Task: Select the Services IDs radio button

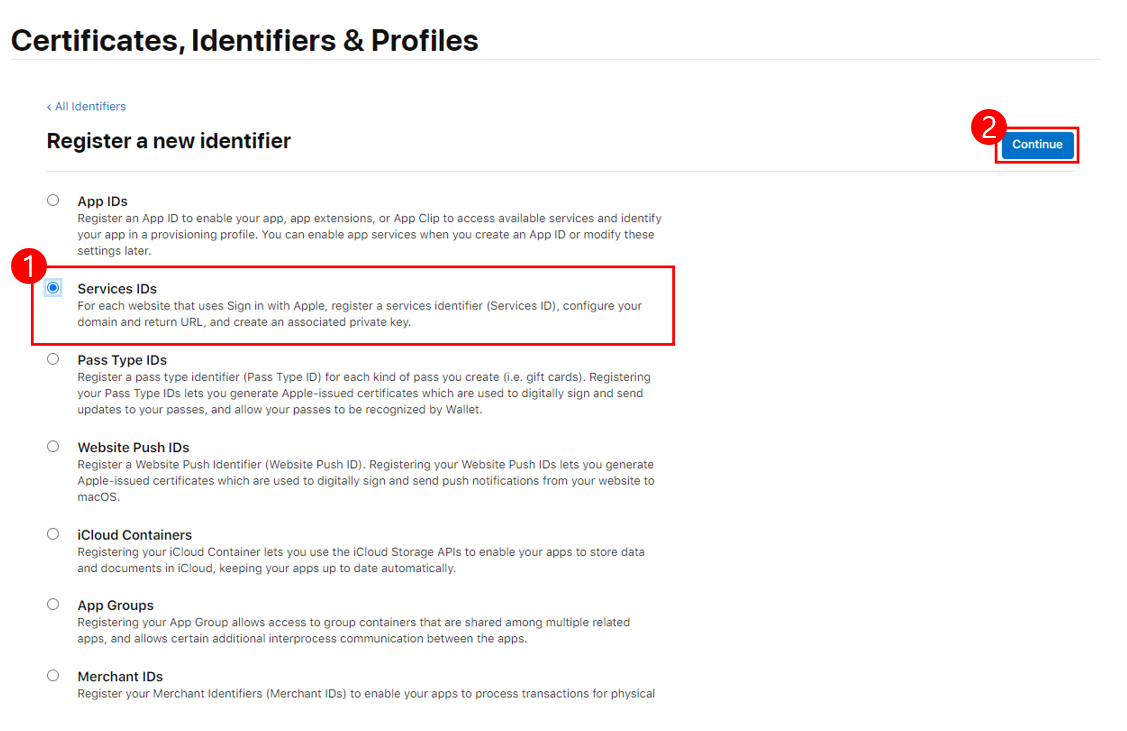Action: click(x=53, y=288)
